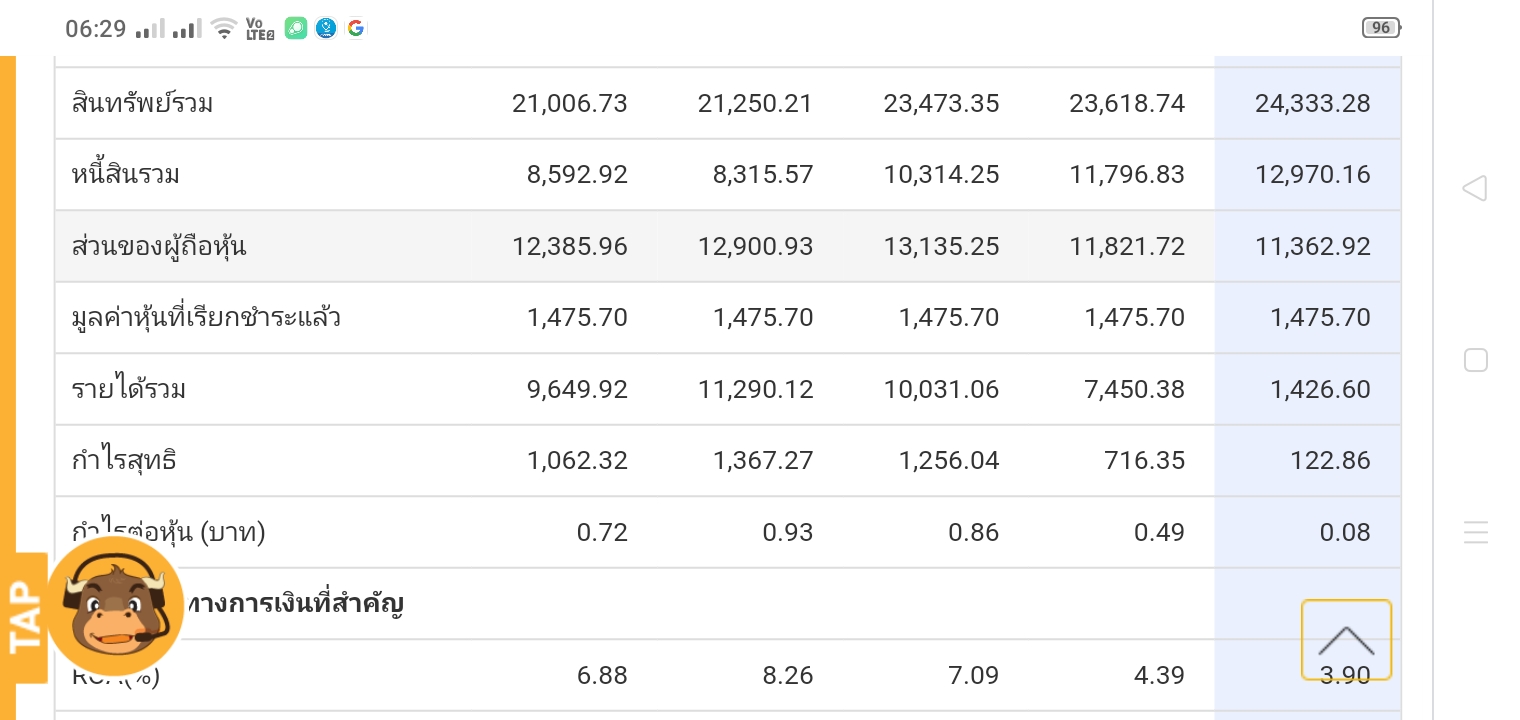Tap the Android home square icon
The height and width of the screenshot is (720, 1520).
(1476, 360)
